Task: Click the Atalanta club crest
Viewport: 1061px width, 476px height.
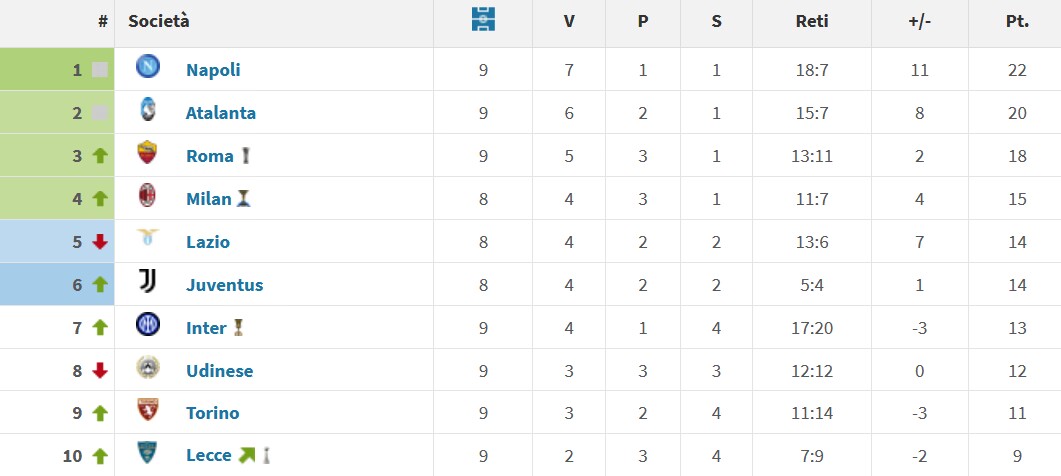Action: pyautogui.click(x=148, y=109)
